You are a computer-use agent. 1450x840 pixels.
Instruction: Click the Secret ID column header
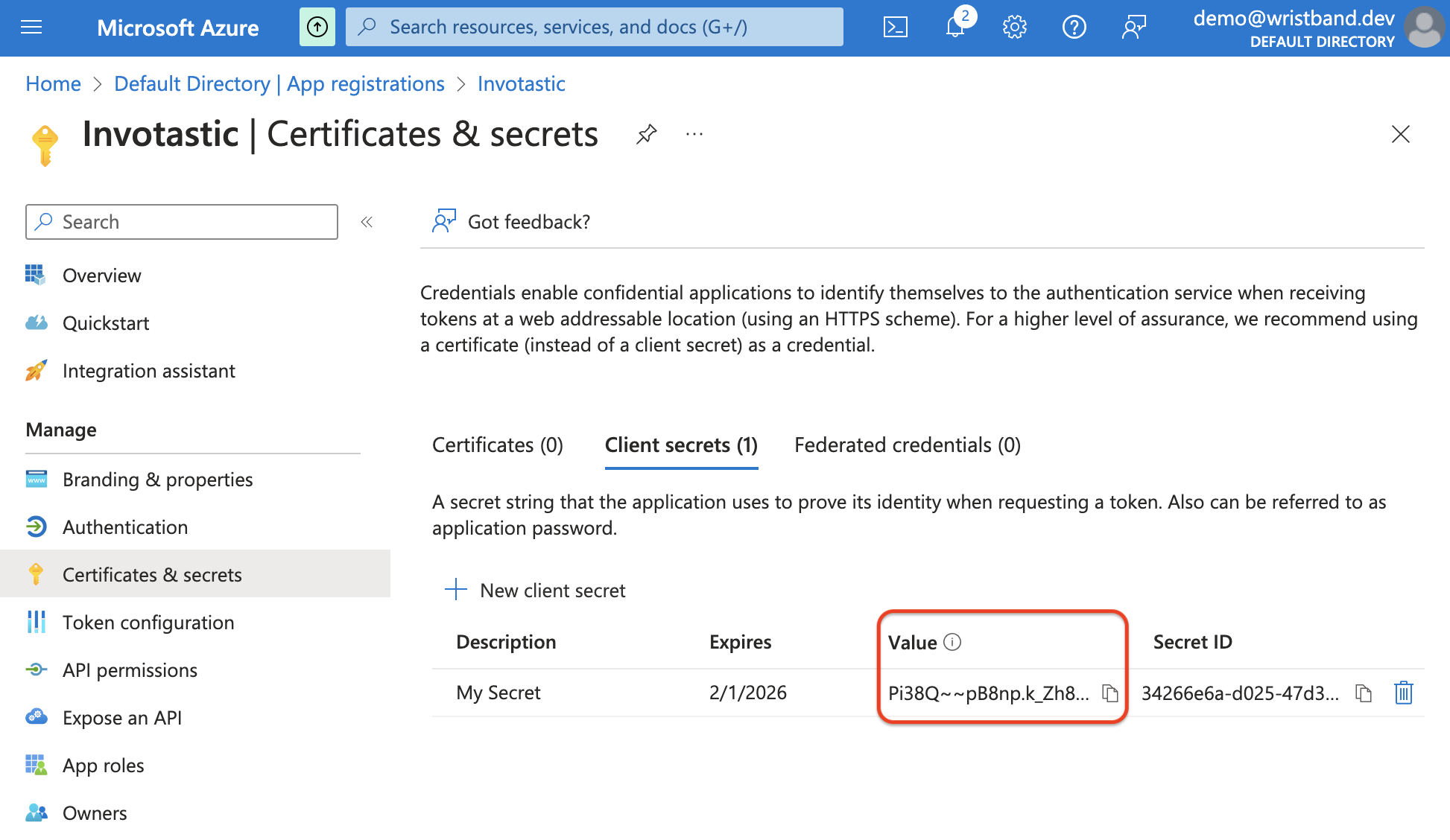[x=1192, y=642]
